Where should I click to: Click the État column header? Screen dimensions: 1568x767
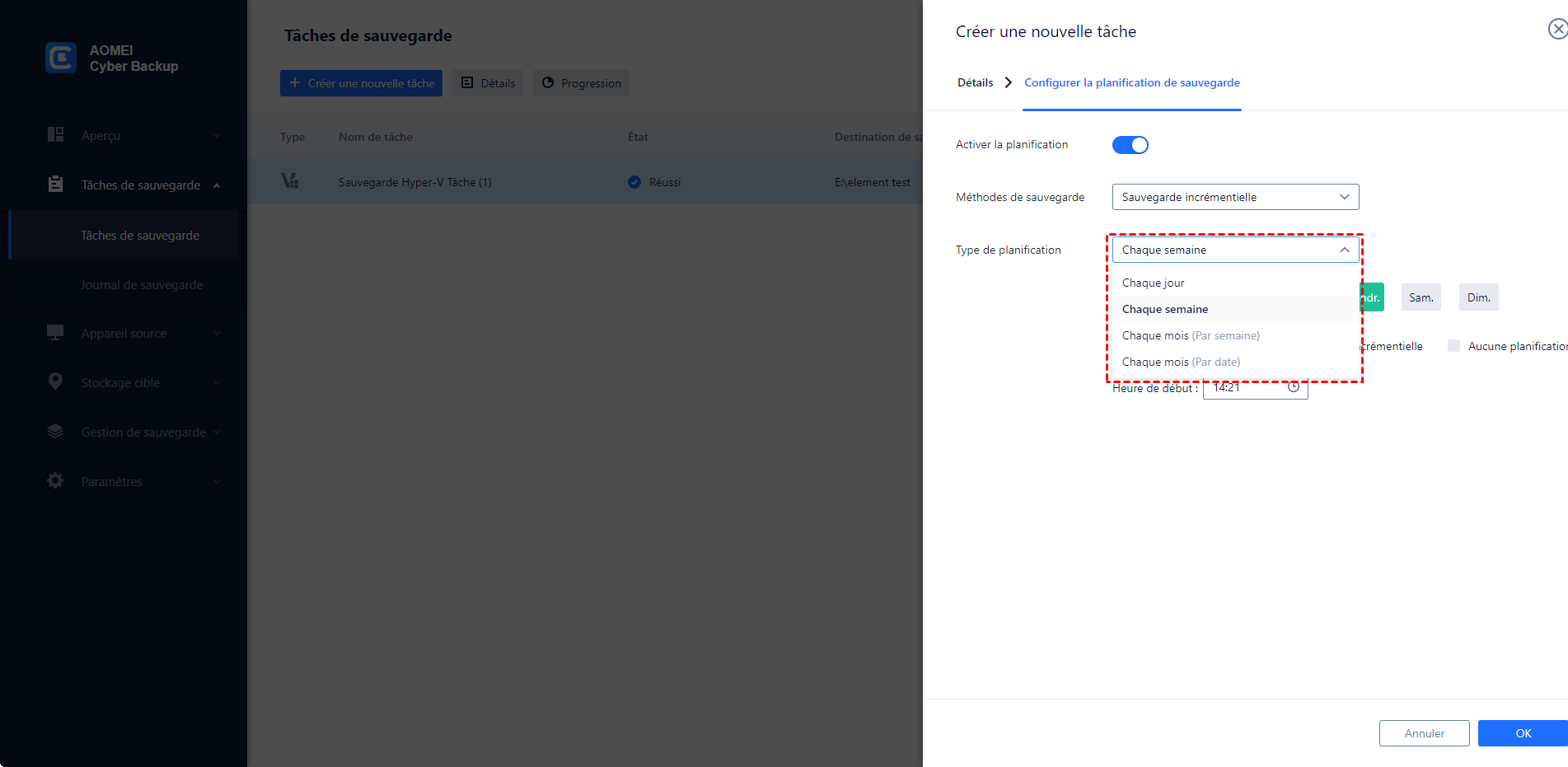(638, 137)
